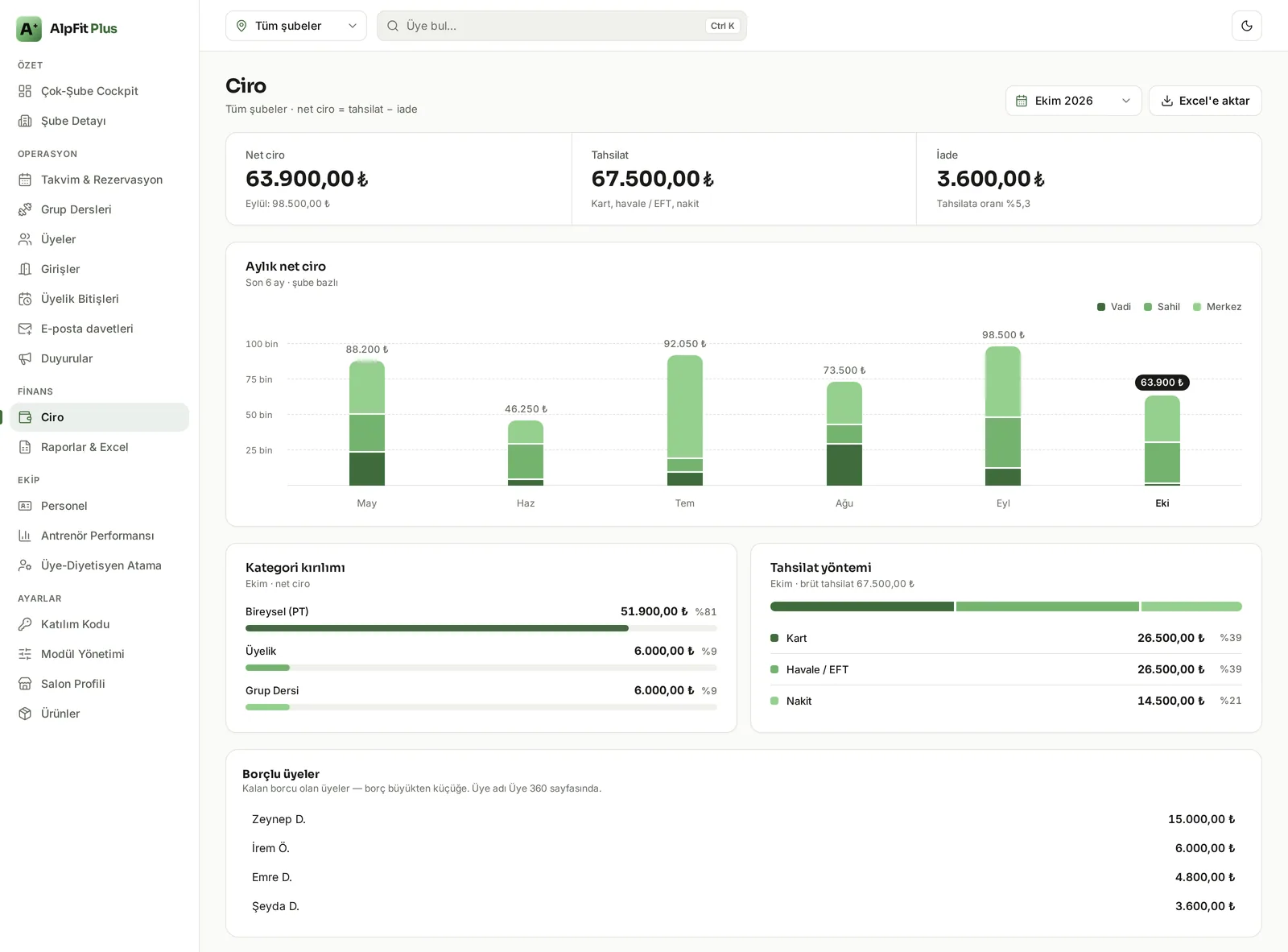The width and height of the screenshot is (1288, 952).
Task: Open E-posta davetleri mail icon
Action: 25,329
